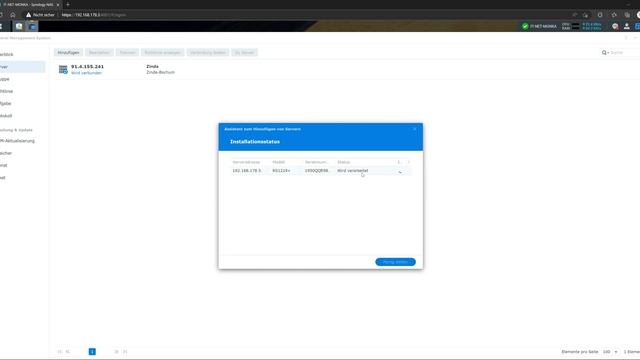Open the column options at the table header's far right

[409, 162]
